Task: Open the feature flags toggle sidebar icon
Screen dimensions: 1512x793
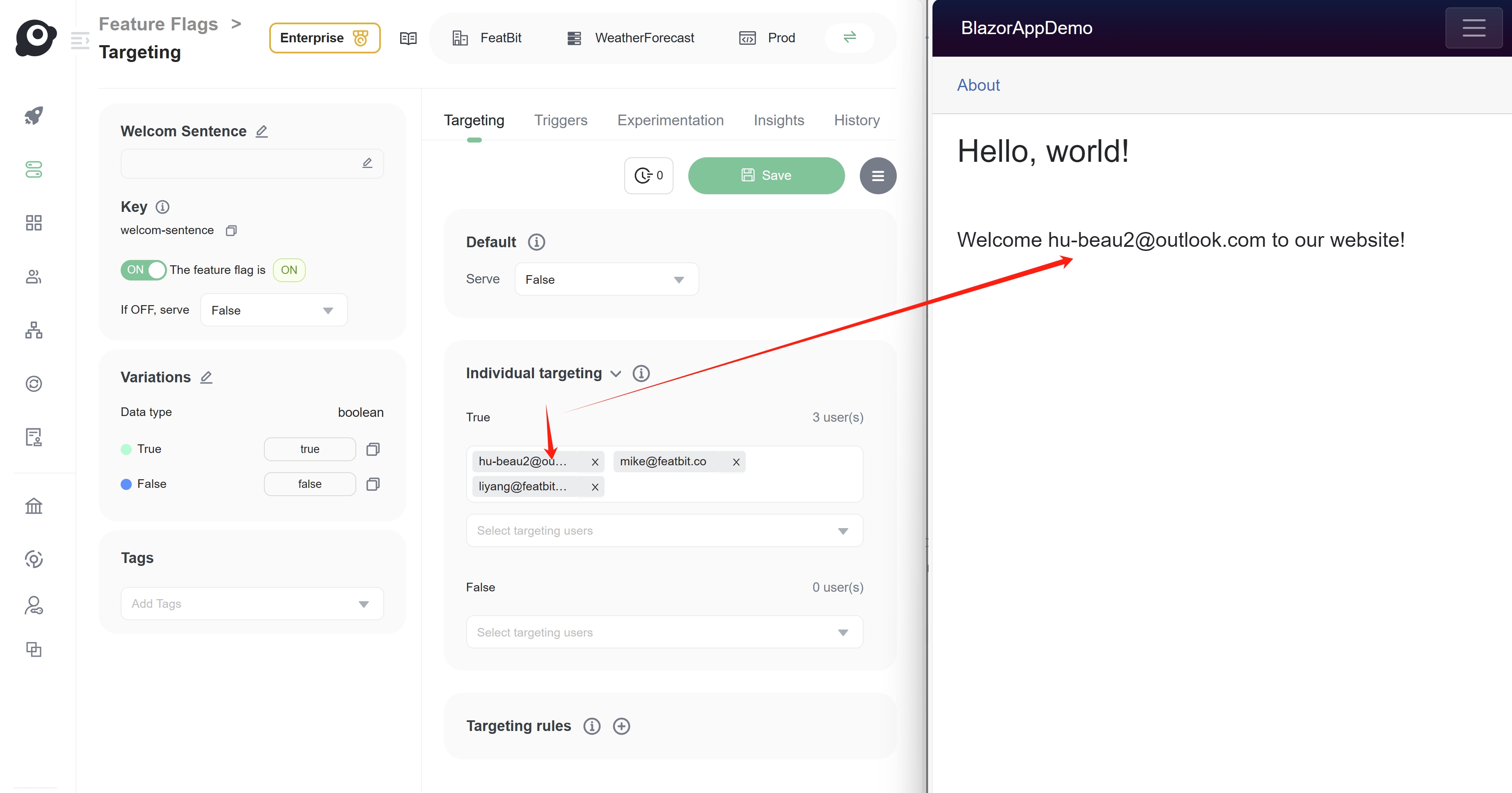Action: [x=34, y=169]
